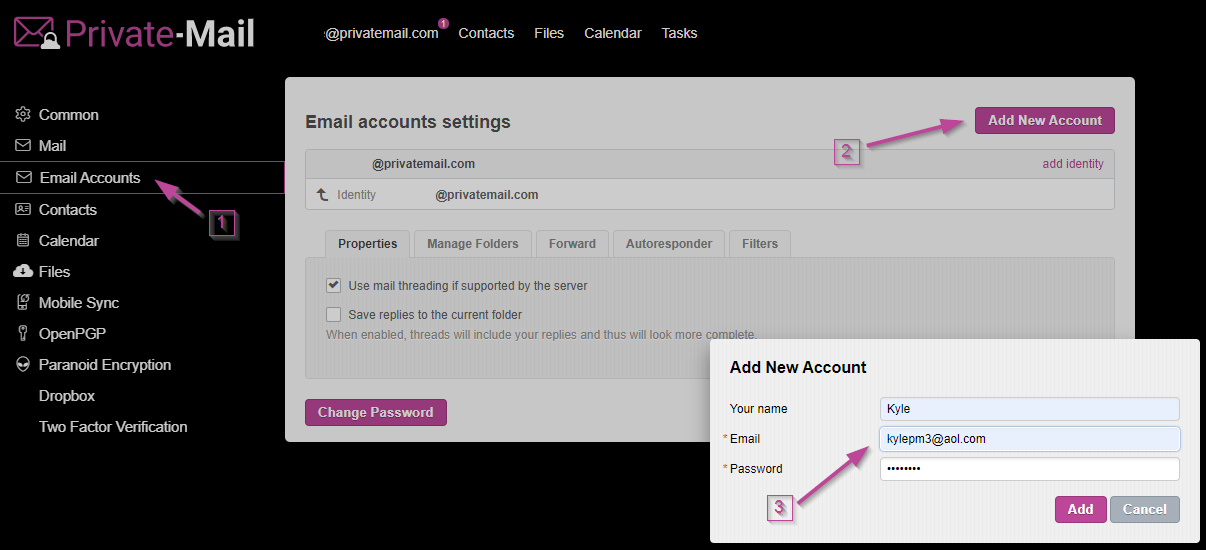Image resolution: width=1206 pixels, height=550 pixels.
Task: Click the Change Password button
Action: (x=375, y=412)
